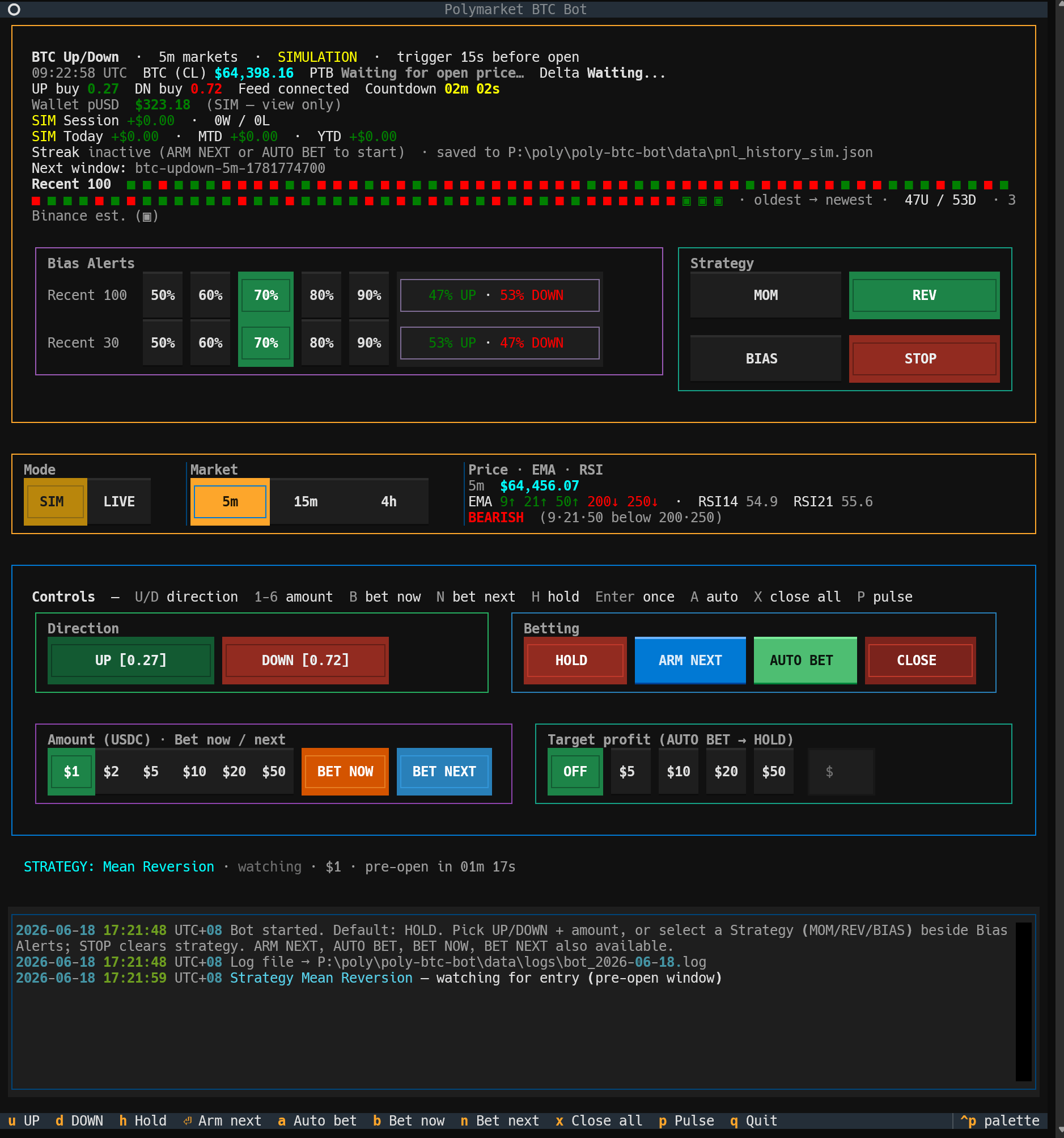Click next window btc-updown-5m-1781774700
This screenshot has height=1138, width=1064.
click(x=230, y=168)
